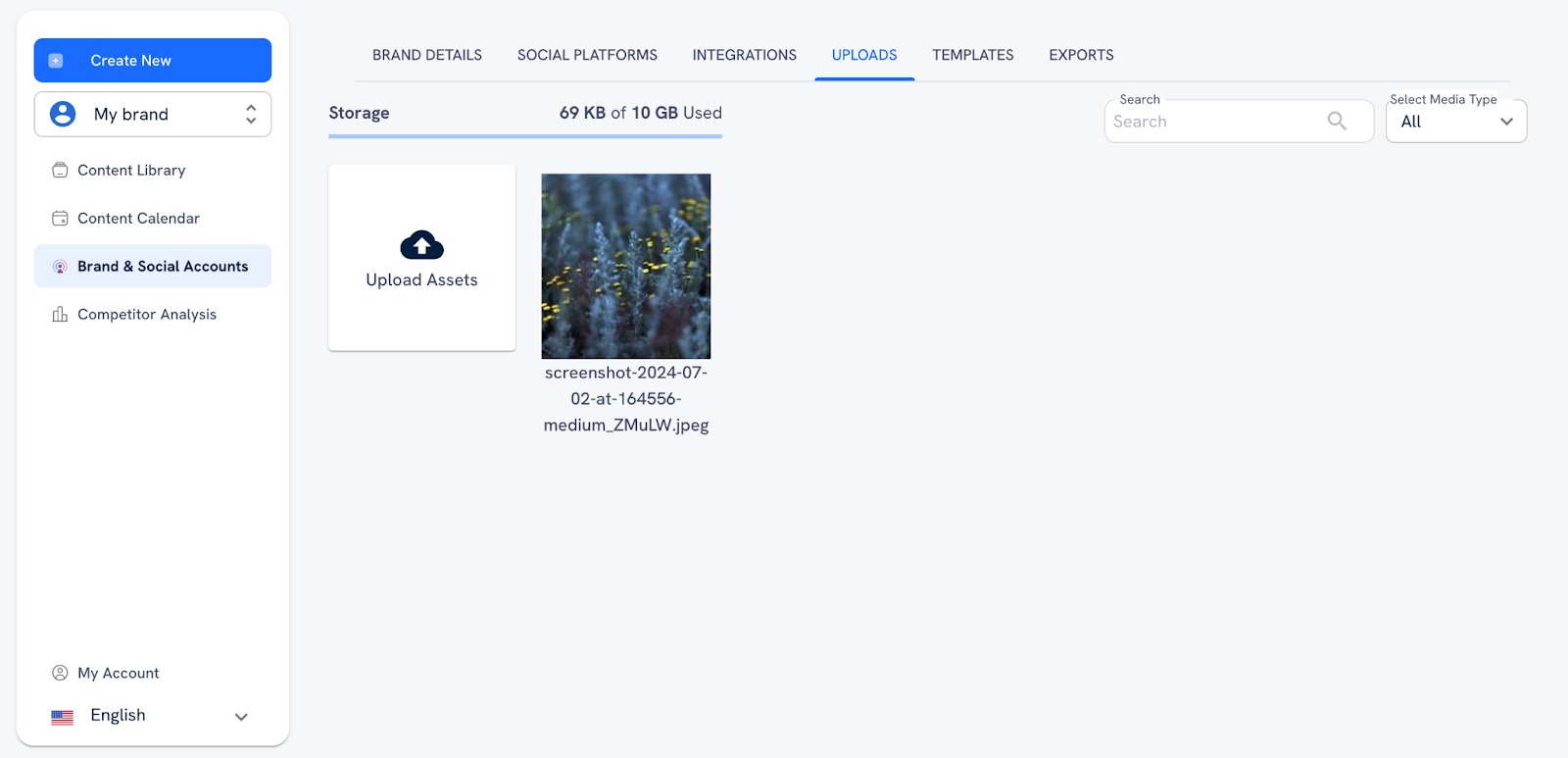Open the Social Platforms tab

coord(587,55)
